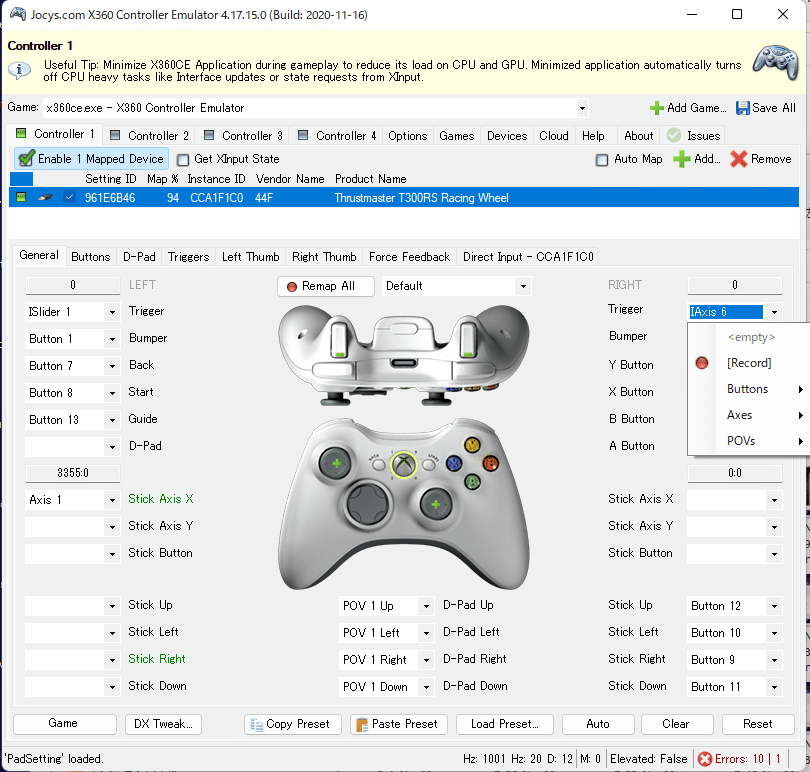Click the Copy Preset icon
The height and width of the screenshot is (772, 810).
(256, 724)
